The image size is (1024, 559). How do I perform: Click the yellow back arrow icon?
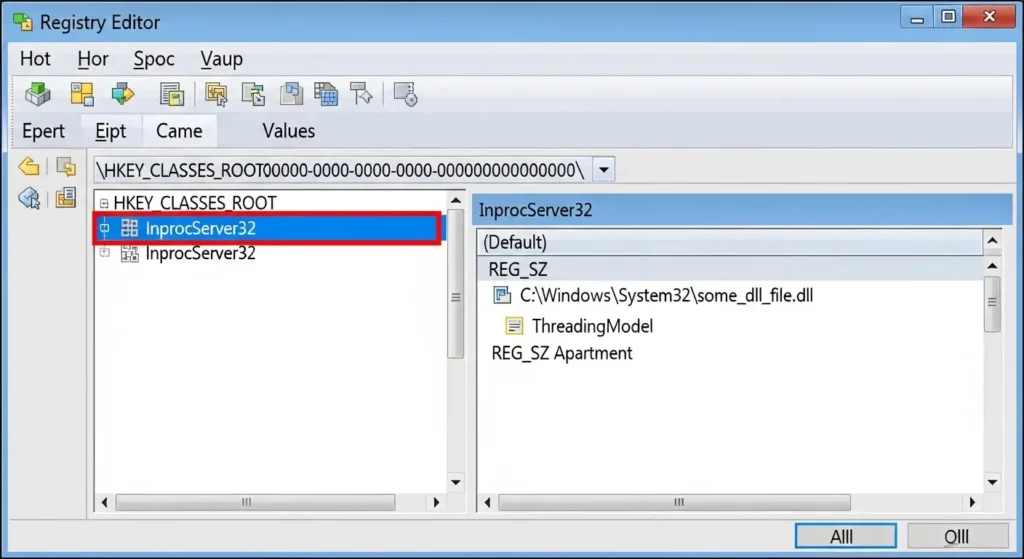point(30,166)
